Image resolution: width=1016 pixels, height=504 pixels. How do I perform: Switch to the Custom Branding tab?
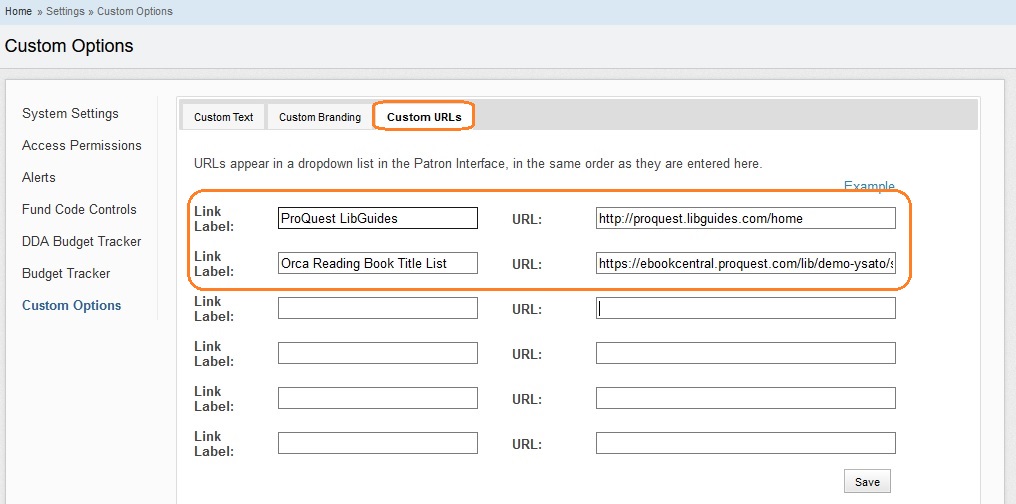319,117
